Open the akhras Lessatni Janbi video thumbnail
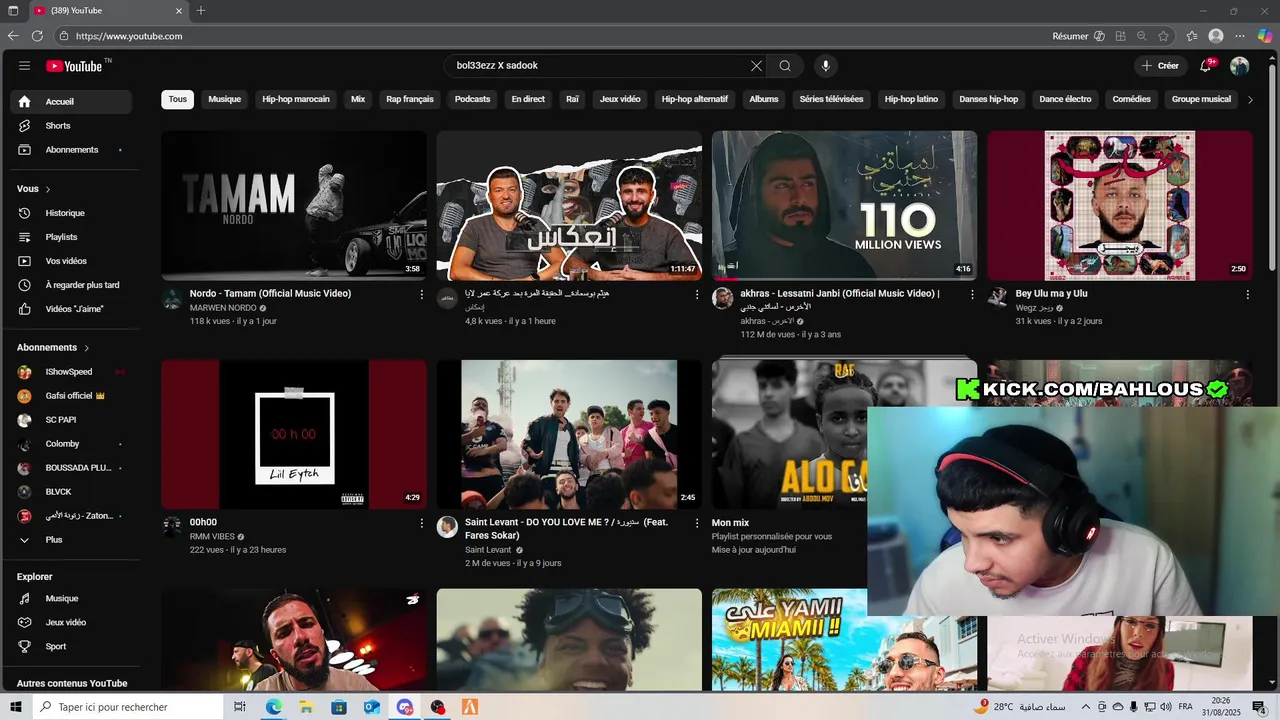Screen dimensions: 1280x720 (x=844, y=205)
